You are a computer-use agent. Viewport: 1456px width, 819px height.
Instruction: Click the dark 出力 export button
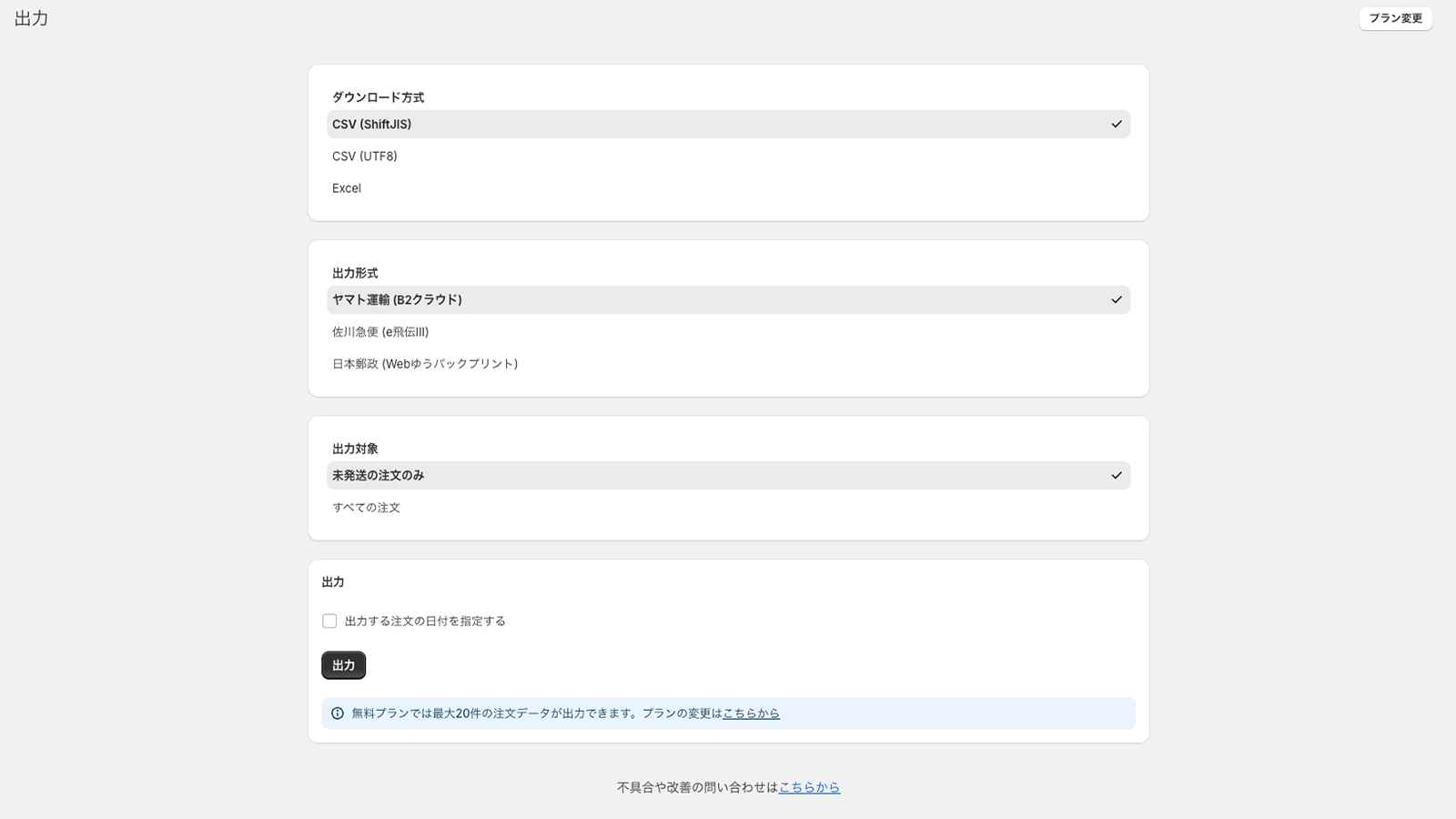pyautogui.click(x=343, y=665)
